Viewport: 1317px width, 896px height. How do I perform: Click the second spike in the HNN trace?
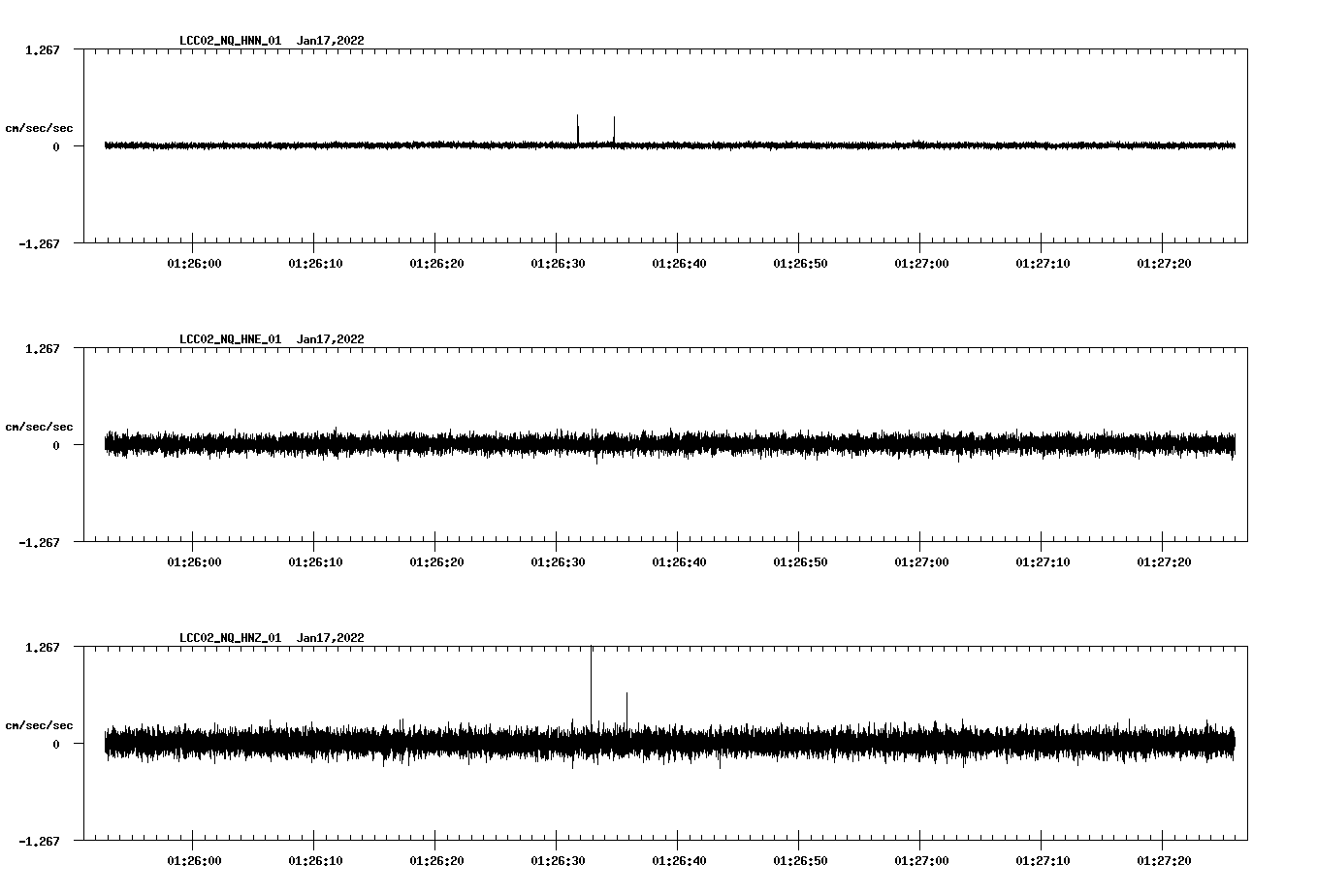point(614,130)
